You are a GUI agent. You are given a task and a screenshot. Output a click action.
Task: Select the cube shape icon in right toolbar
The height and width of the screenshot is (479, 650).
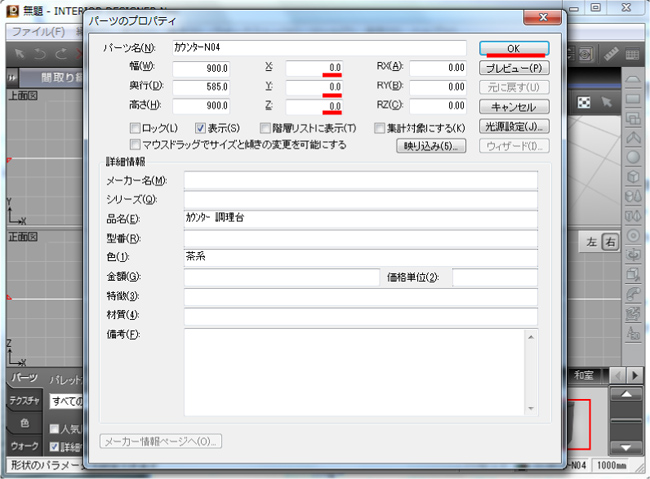[633, 176]
